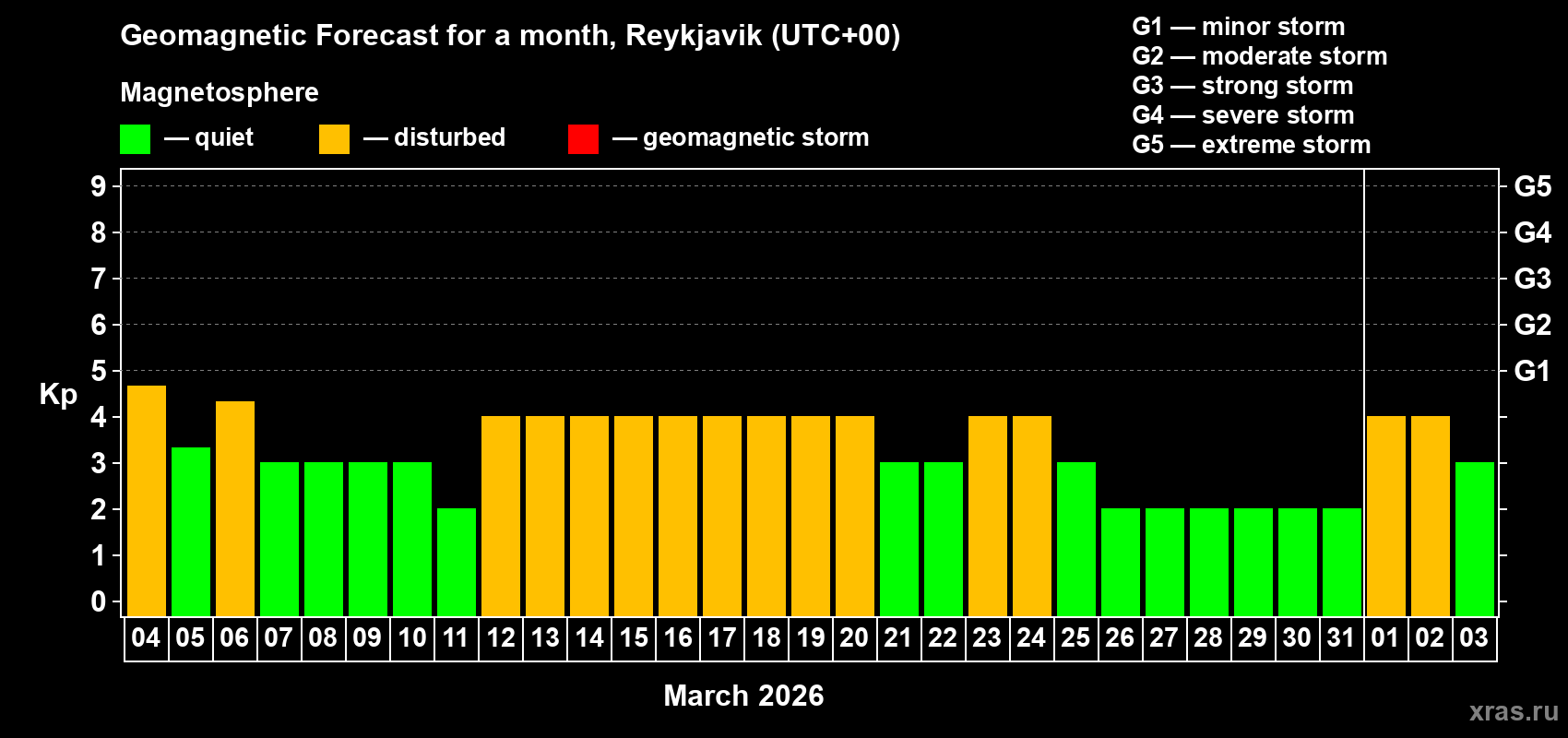
Task: Select the orange bar for day 23
Action: point(988,516)
